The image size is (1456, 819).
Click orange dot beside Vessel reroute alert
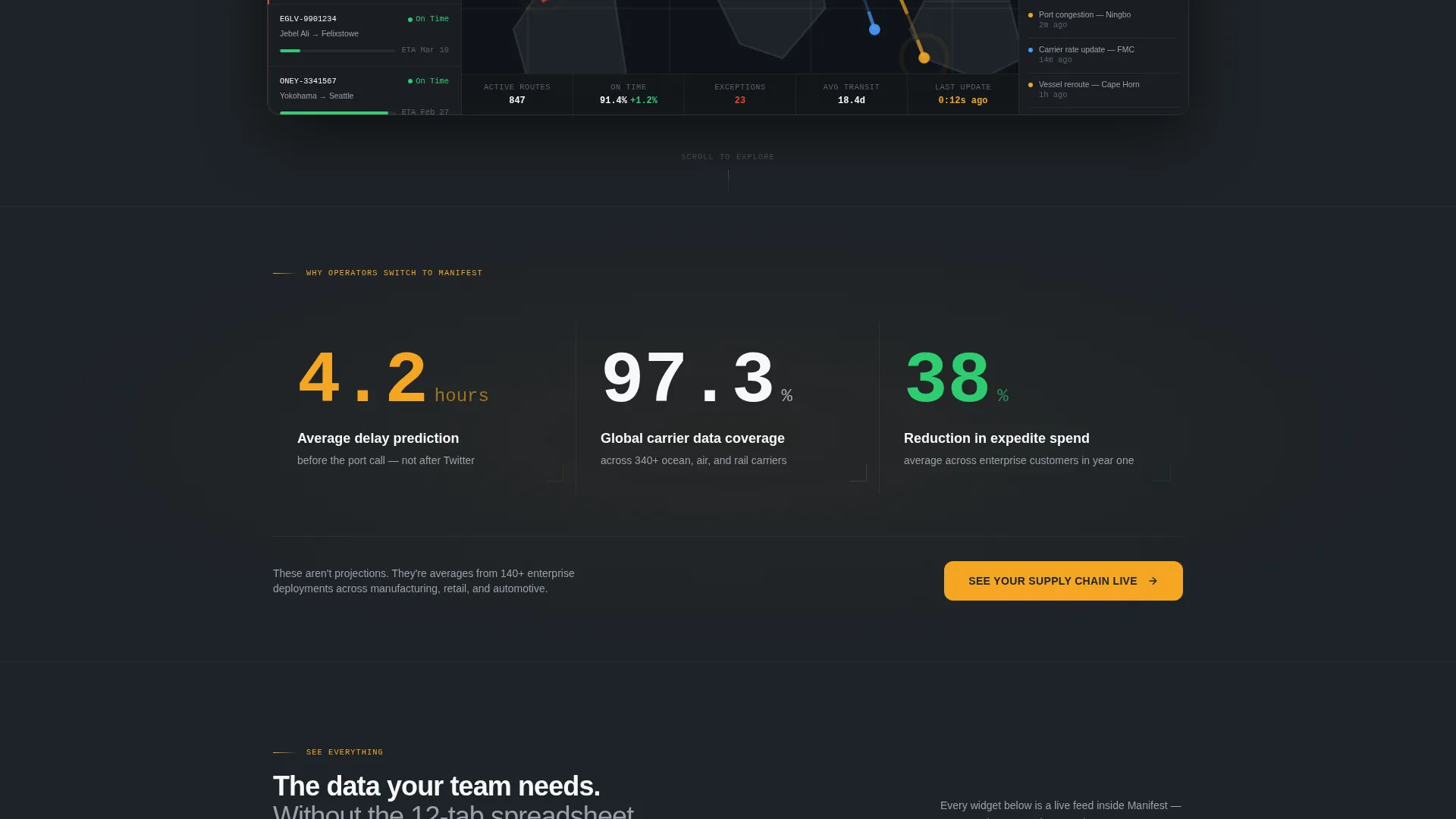click(1031, 85)
